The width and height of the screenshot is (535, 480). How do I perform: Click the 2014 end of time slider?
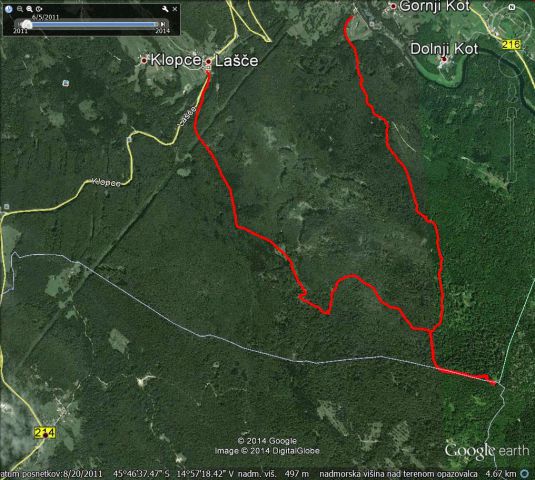tap(162, 31)
